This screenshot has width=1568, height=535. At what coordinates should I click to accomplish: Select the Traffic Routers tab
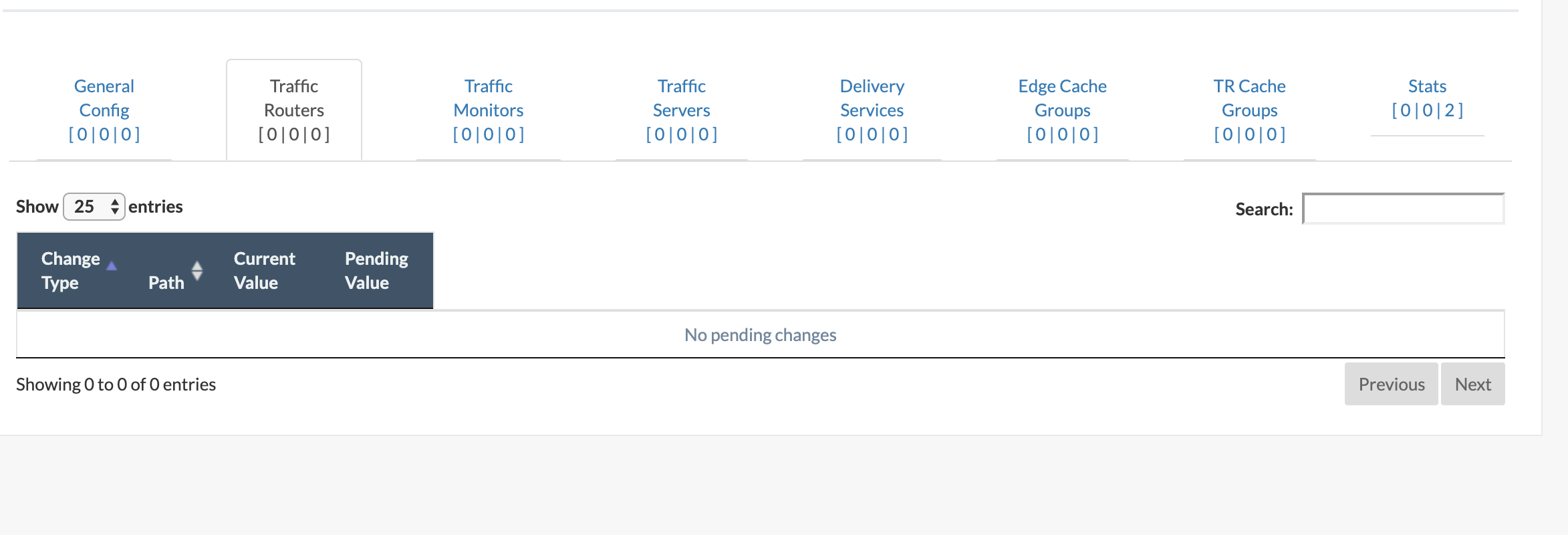click(x=293, y=109)
